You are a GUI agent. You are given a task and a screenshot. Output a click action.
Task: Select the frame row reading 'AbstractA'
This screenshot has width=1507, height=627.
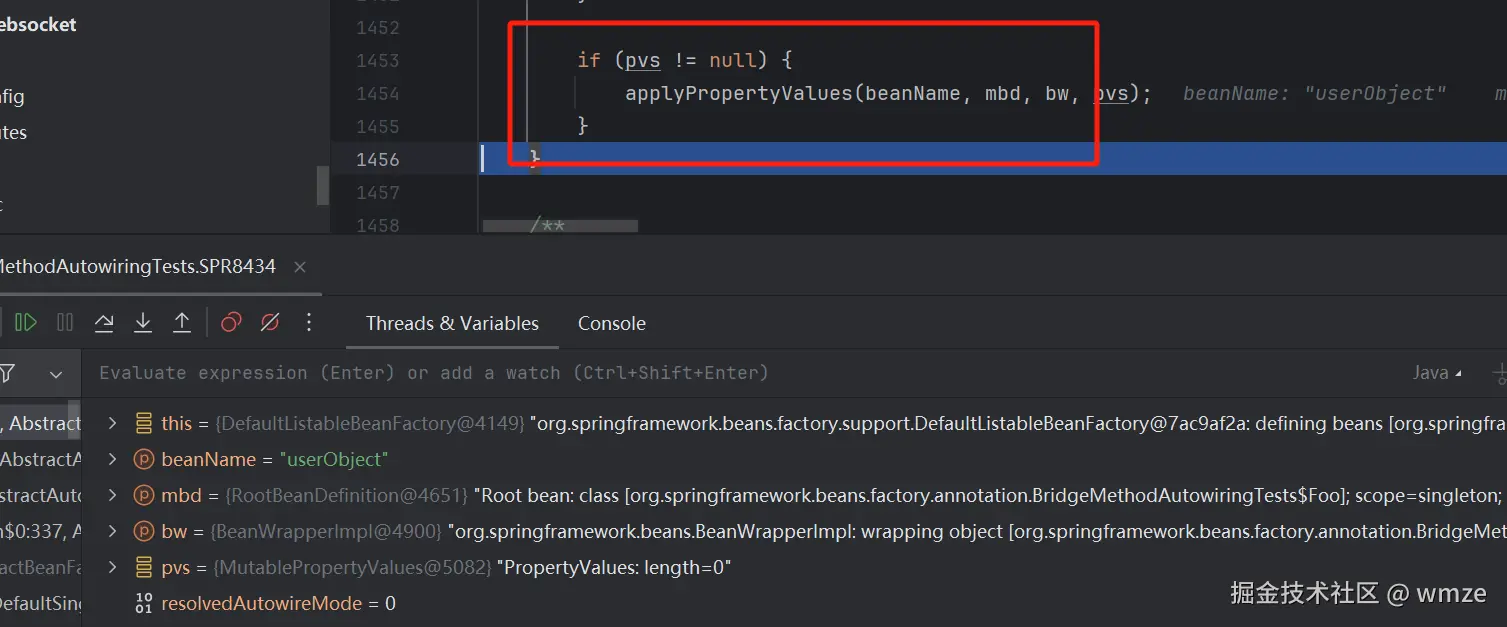(x=41, y=459)
